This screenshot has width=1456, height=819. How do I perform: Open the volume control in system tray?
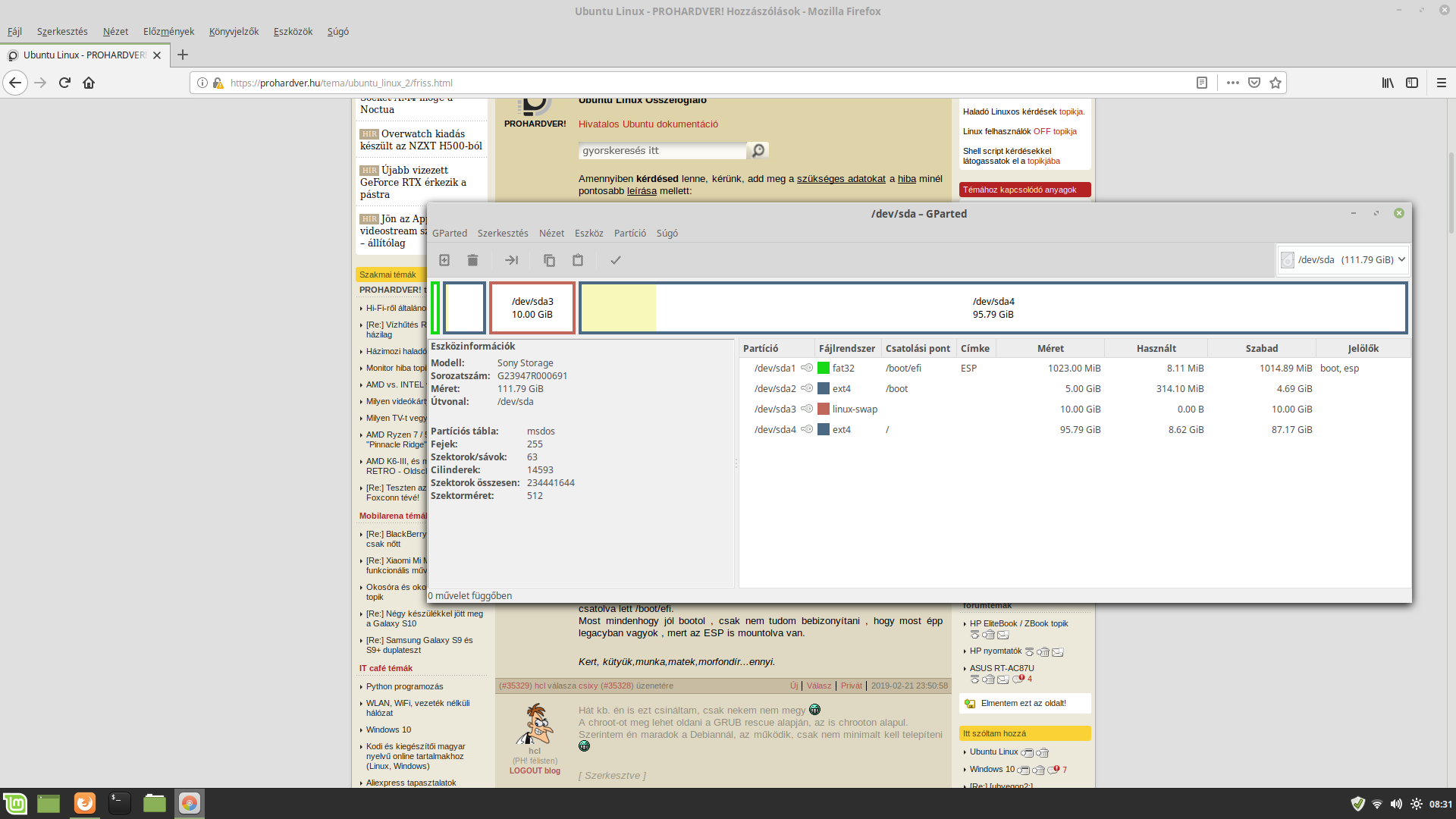[1396, 804]
